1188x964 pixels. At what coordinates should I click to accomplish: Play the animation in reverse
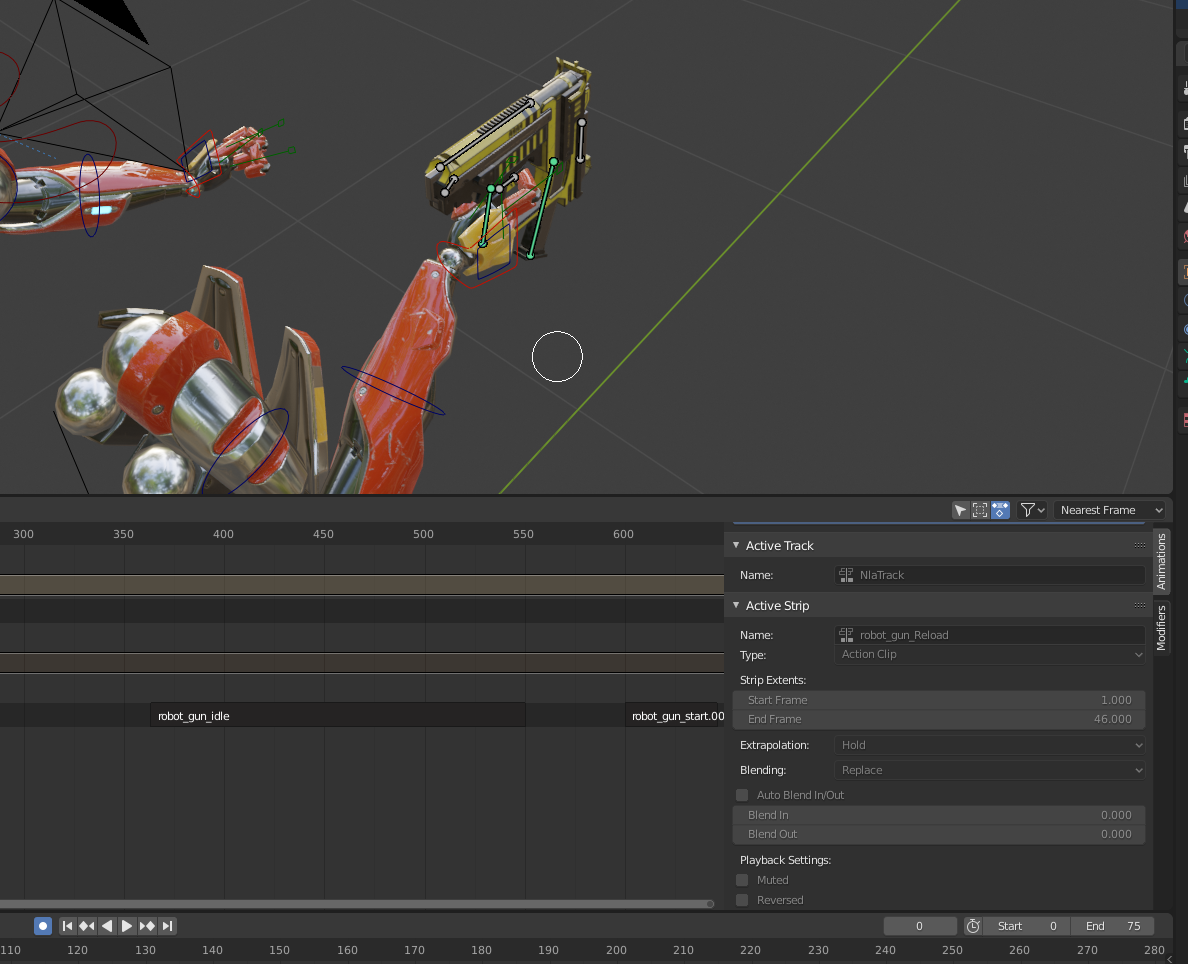pos(107,926)
